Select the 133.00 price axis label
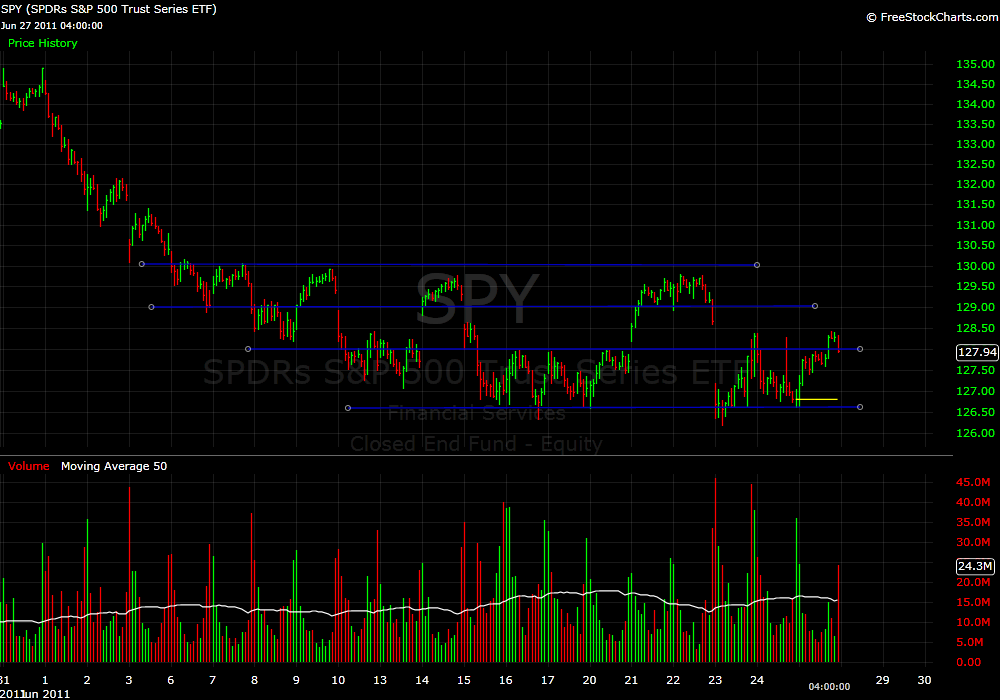The height and width of the screenshot is (700, 1000). click(x=975, y=144)
